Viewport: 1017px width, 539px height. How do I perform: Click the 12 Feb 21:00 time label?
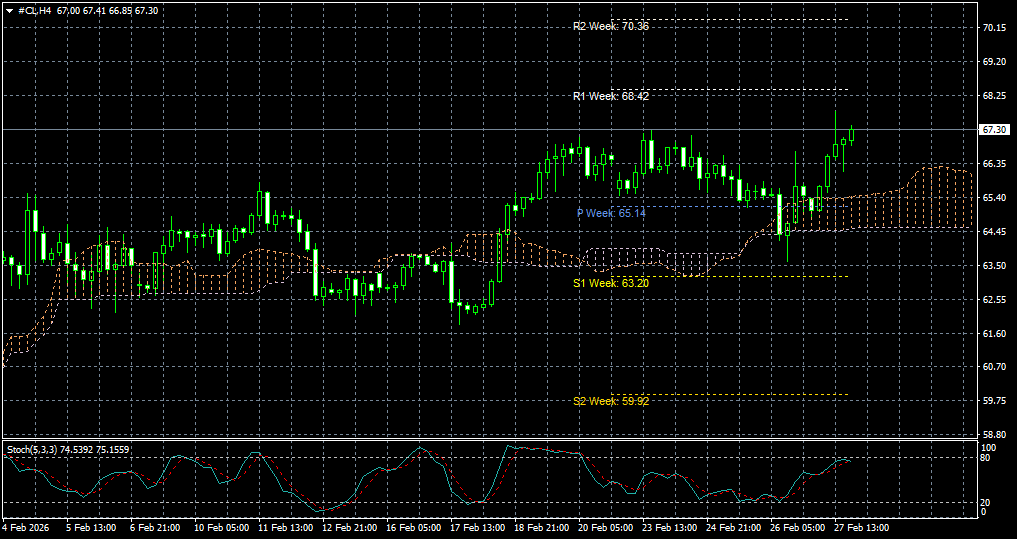coord(350,528)
